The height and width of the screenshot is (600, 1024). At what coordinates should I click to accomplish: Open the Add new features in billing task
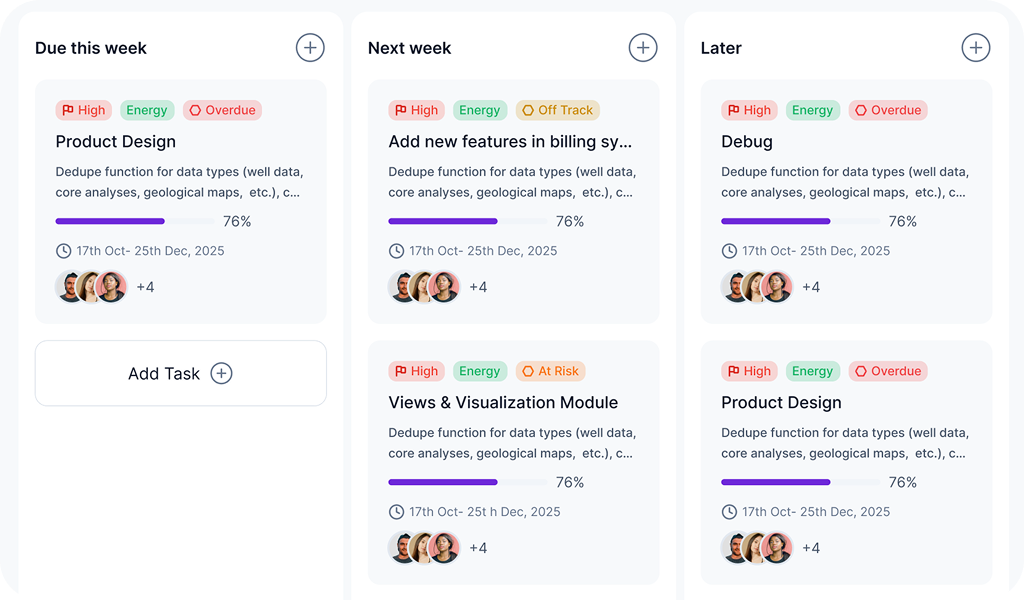pyautogui.click(x=510, y=141)
